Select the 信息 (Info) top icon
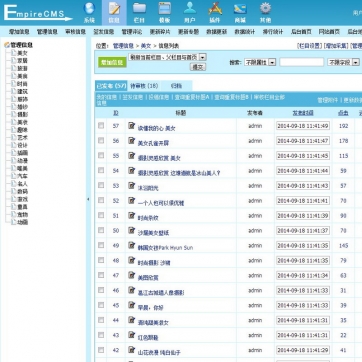362x362 pixels. tap(114, 13)
